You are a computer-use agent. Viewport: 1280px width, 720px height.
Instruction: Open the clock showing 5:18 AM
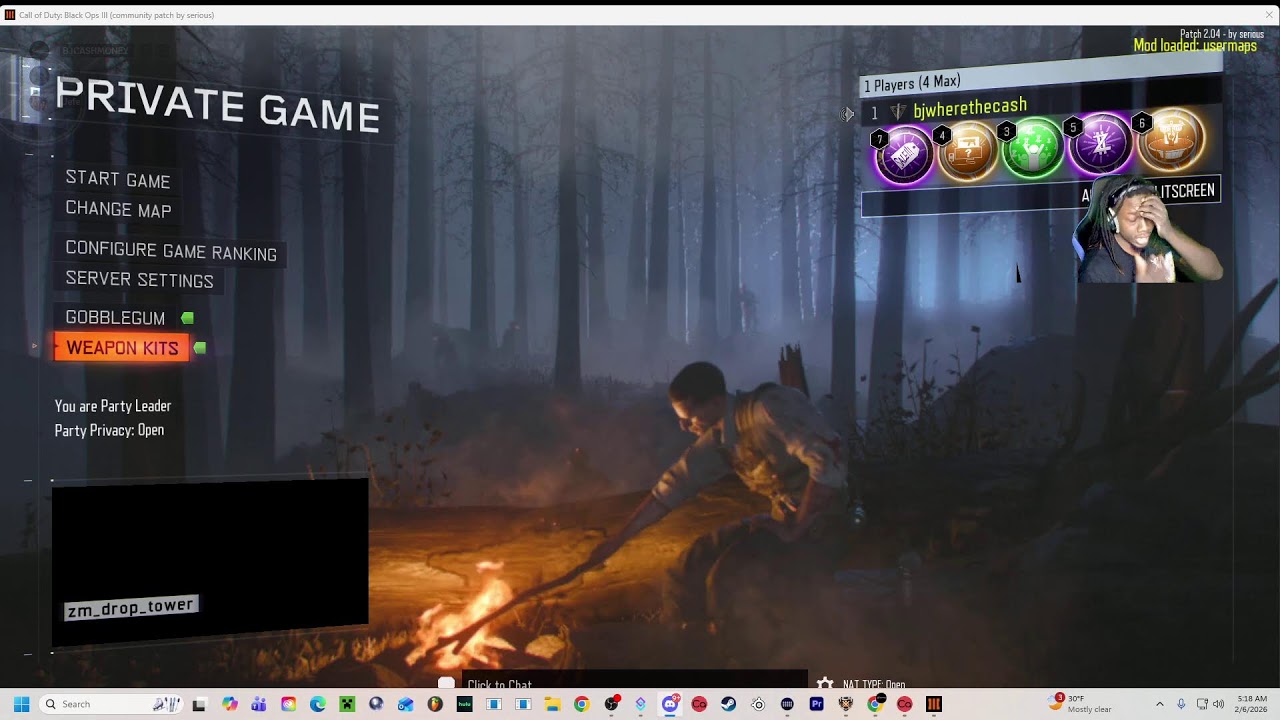coord(1252,704)
